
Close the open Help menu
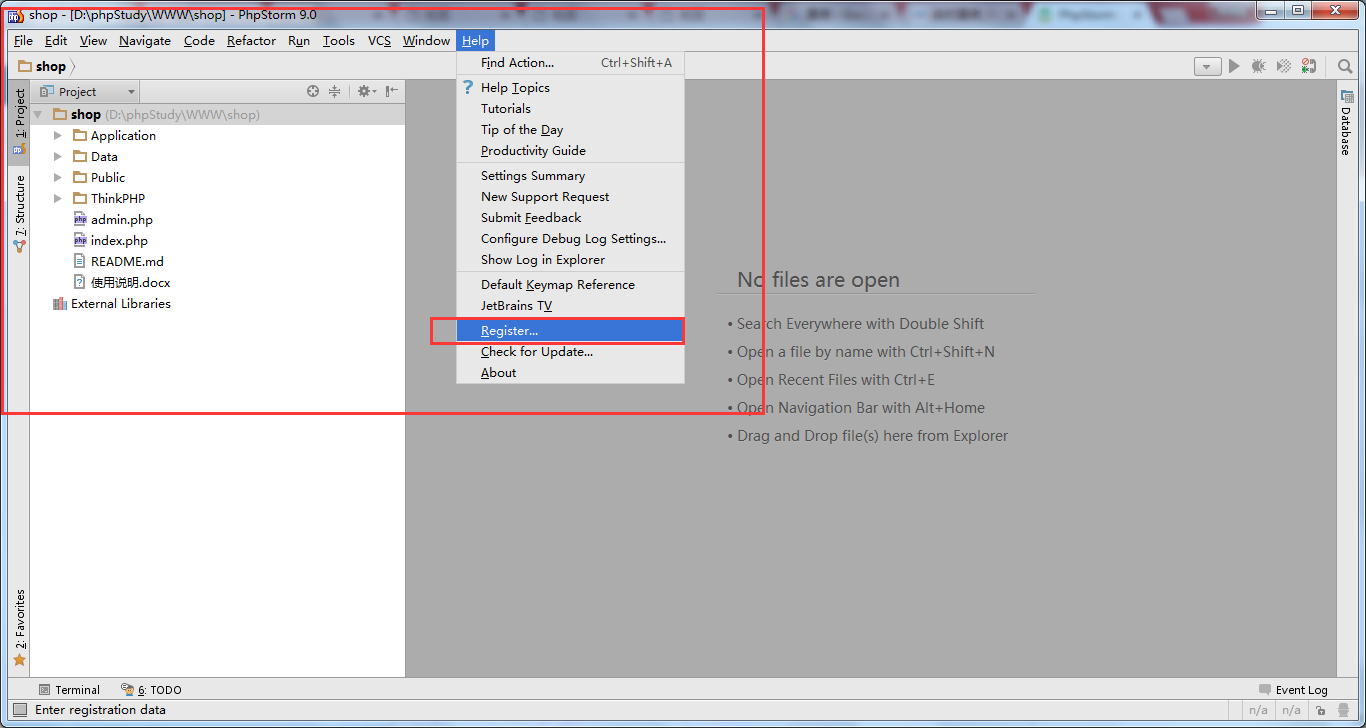pos(475,40)
